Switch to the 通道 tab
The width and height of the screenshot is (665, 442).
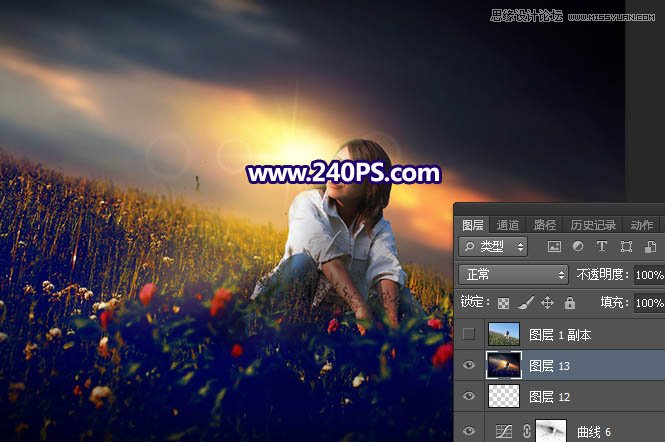click(x=508, y=225)
